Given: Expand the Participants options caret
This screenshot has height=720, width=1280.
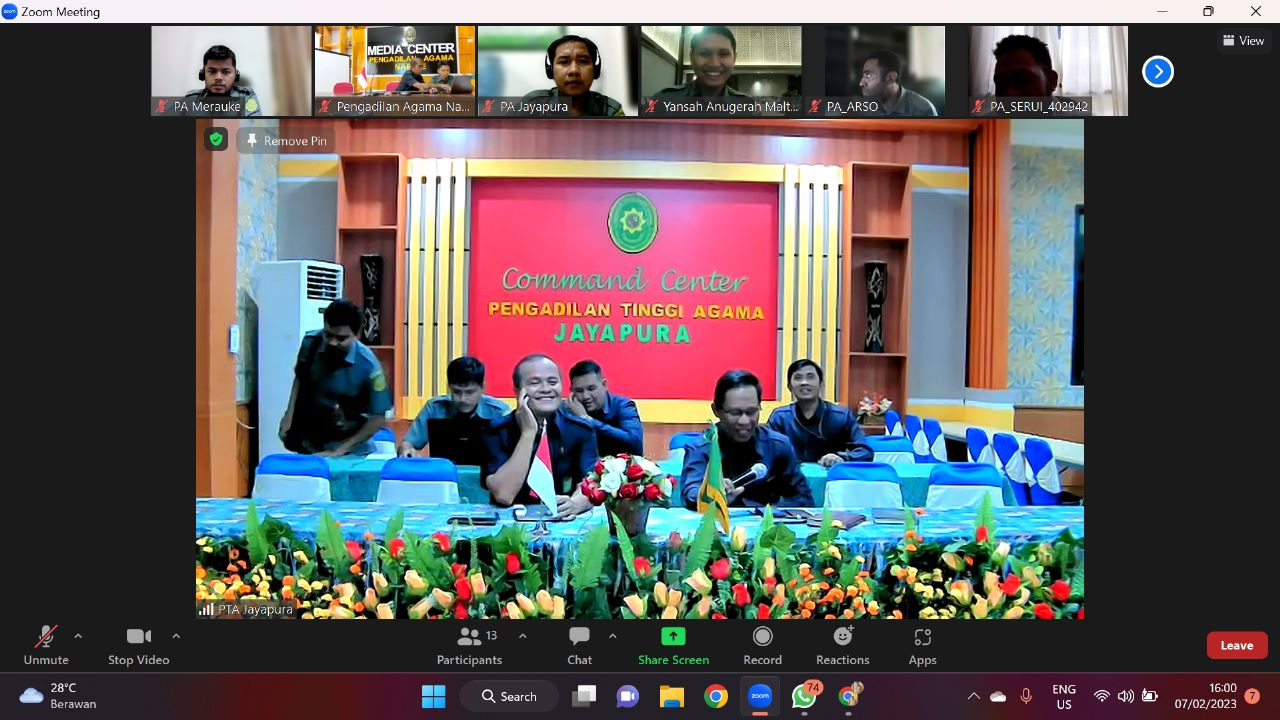Looking at the screenshot, I should pyautogui.click(x=522, y=636).
